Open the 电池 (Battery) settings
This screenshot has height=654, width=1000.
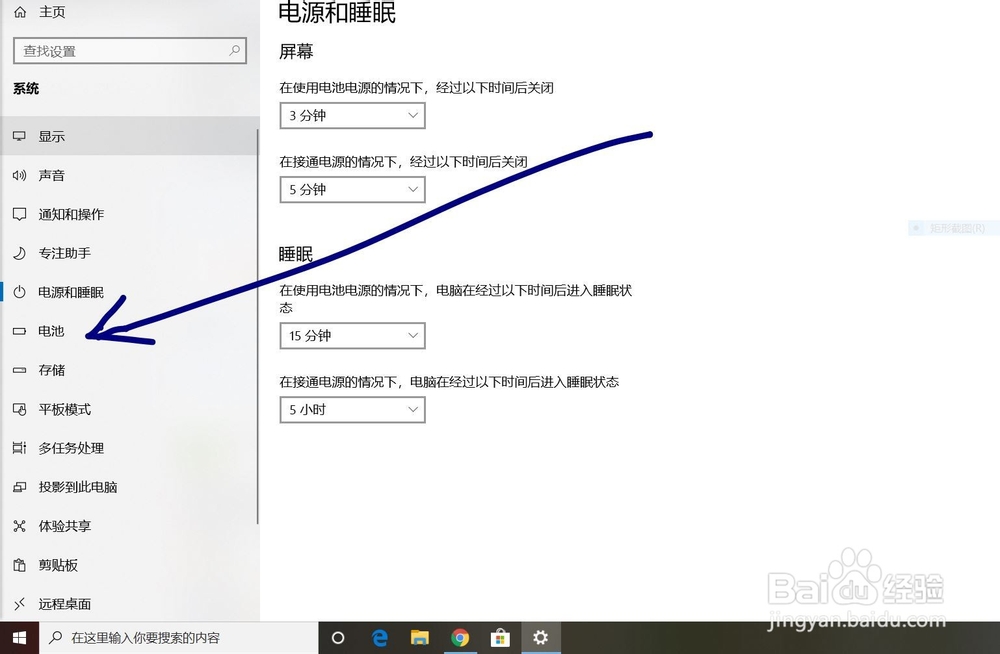(x=48, y=331)
